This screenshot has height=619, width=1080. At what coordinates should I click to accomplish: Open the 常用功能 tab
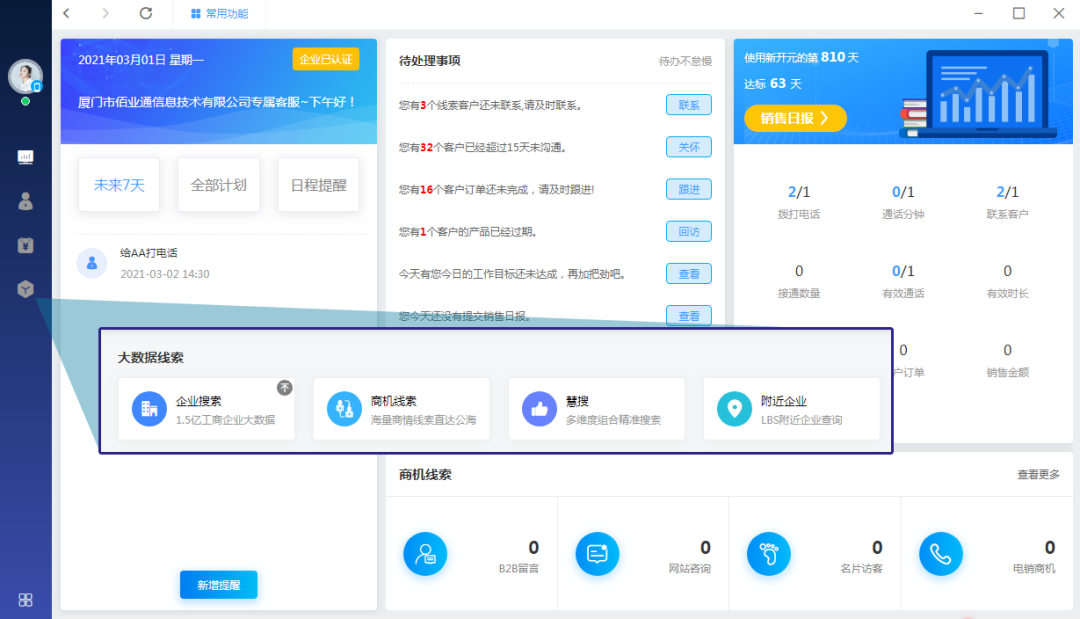point(219,14)
